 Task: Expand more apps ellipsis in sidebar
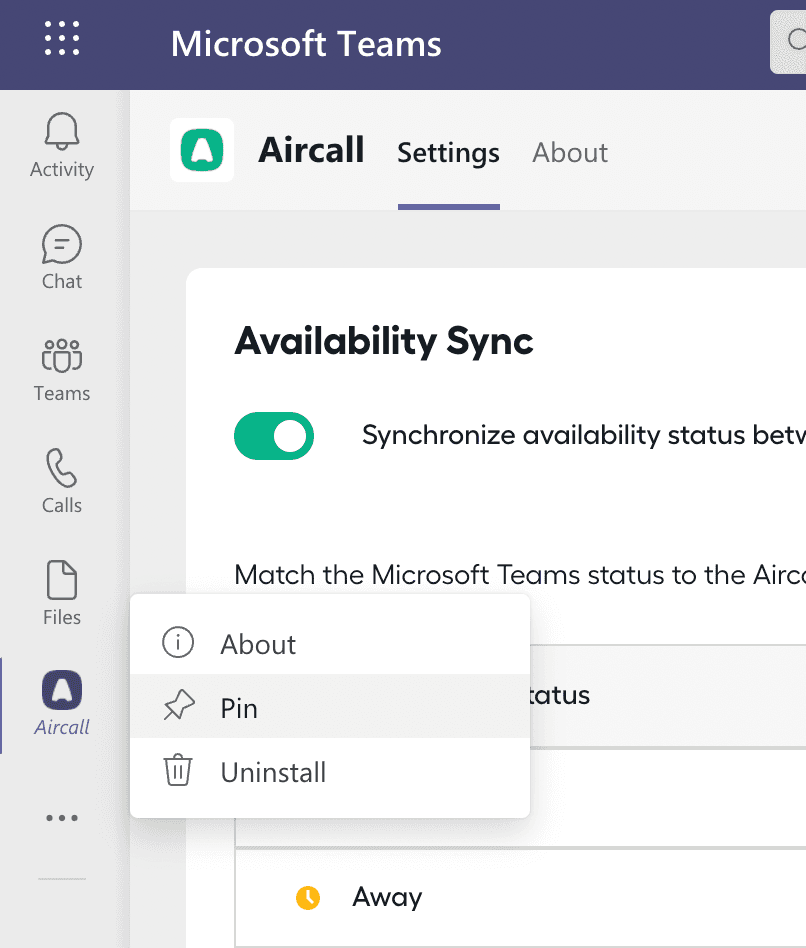tap(62, 818)
